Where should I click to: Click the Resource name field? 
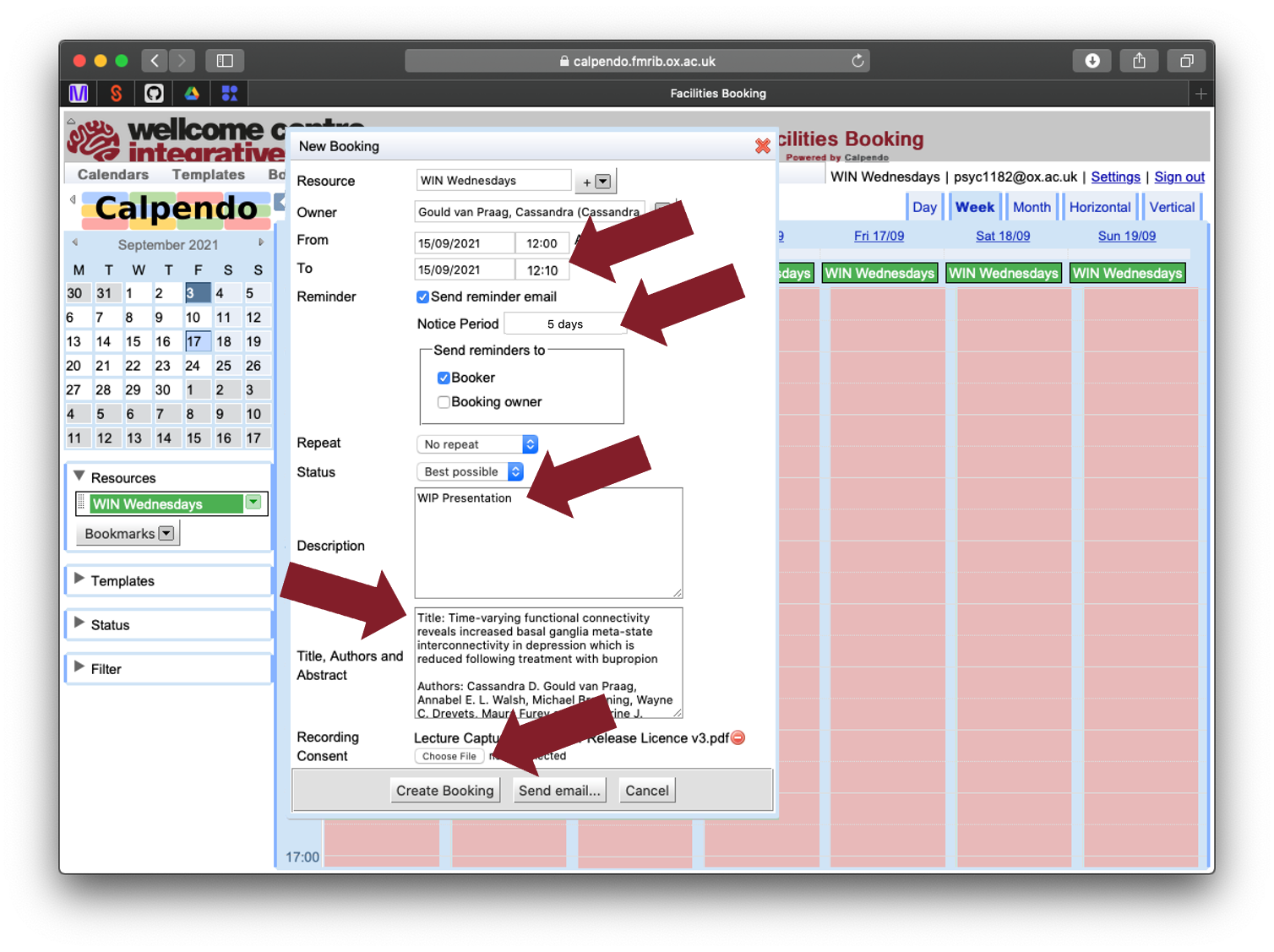point(494,181)
